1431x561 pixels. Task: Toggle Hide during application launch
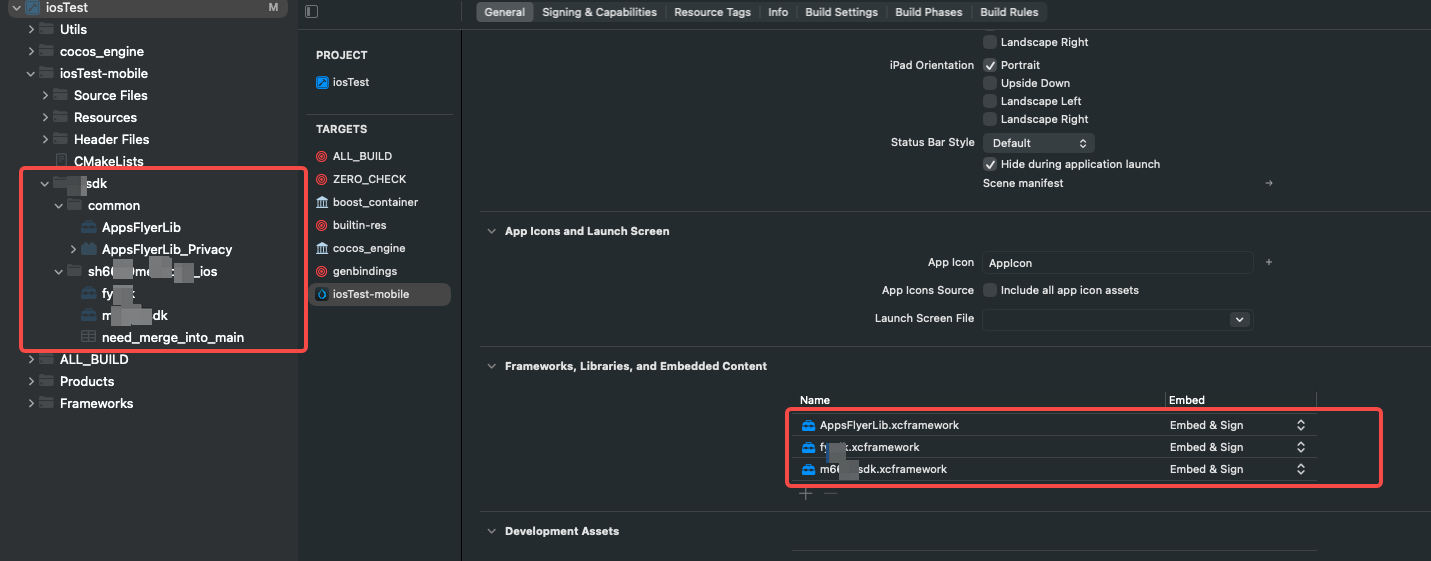click(990, 164)
